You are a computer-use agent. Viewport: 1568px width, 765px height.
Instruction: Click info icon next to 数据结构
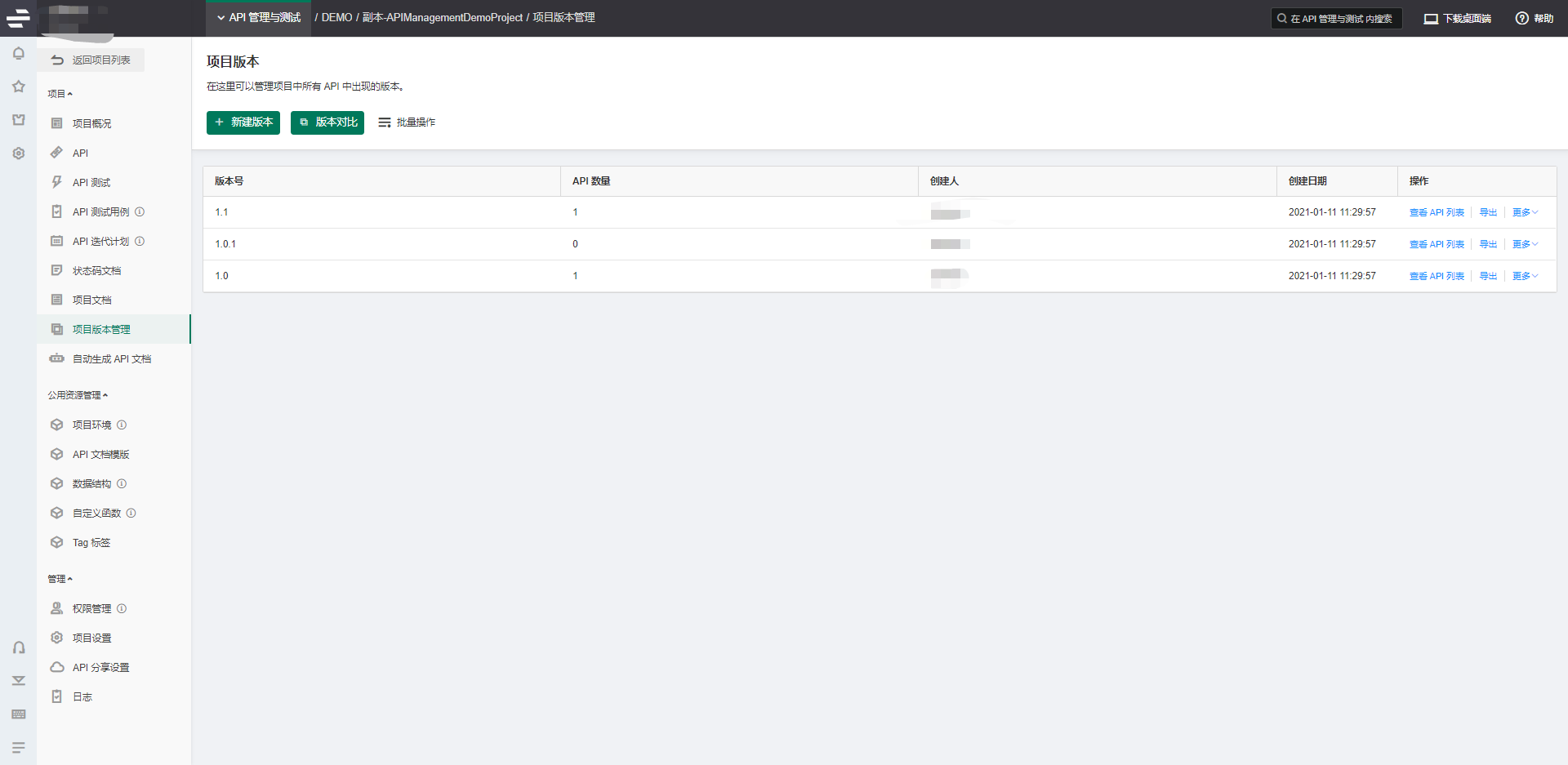pos(122,483)
